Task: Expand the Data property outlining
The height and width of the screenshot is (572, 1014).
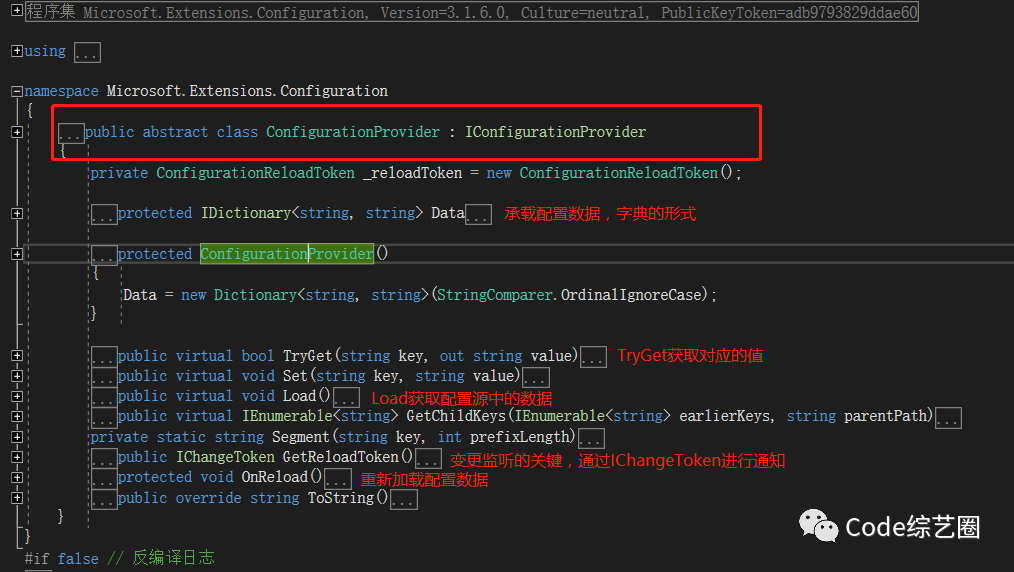Action: click(17, 213)
